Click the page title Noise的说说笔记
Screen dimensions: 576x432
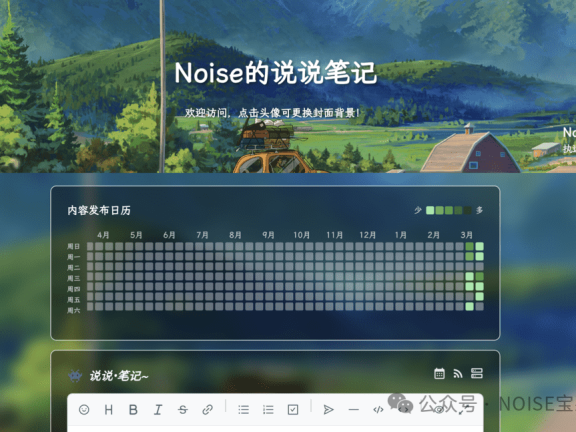(276, 73)
